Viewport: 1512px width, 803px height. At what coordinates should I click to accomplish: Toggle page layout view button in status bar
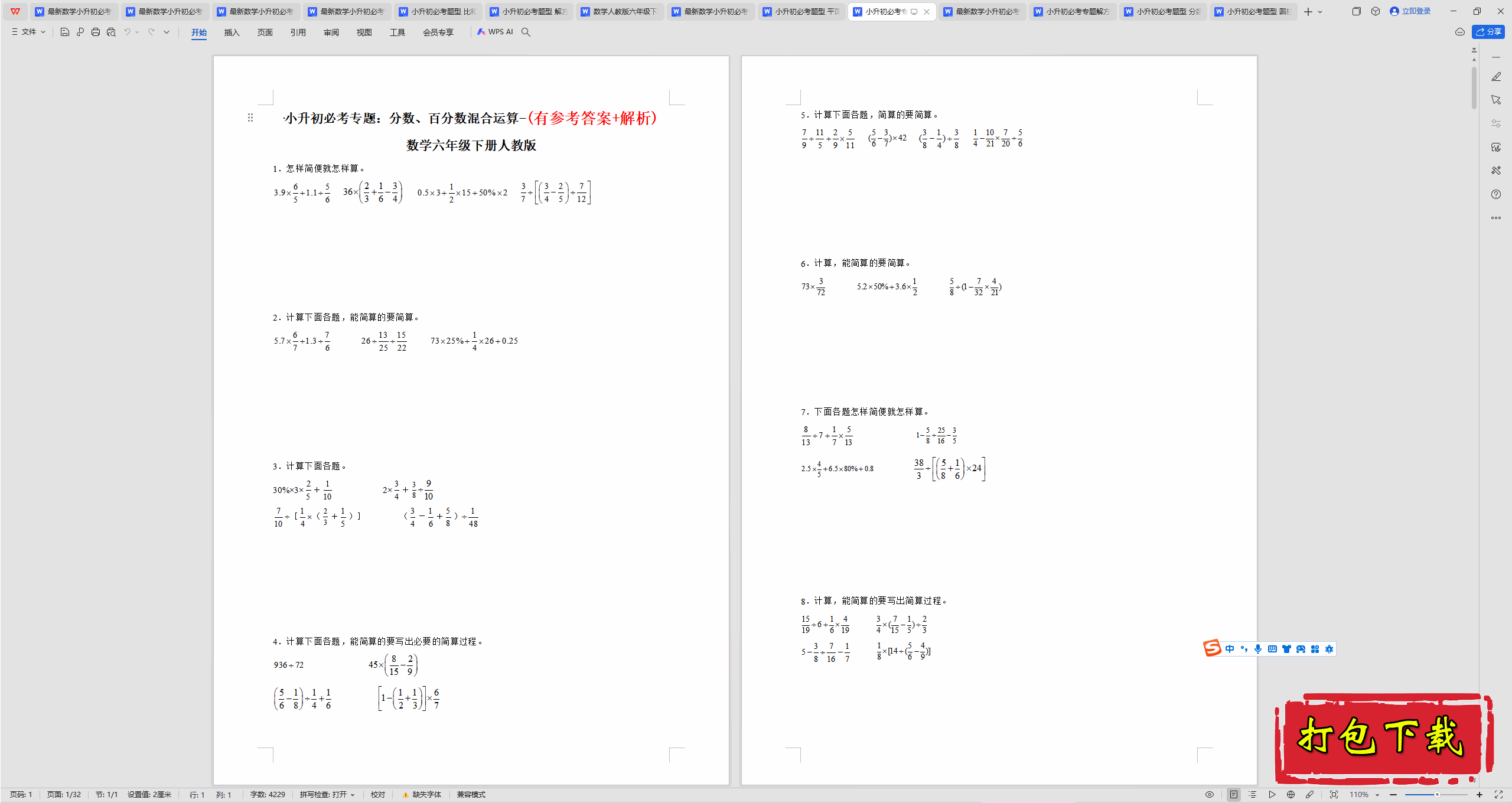(1234, 795)
